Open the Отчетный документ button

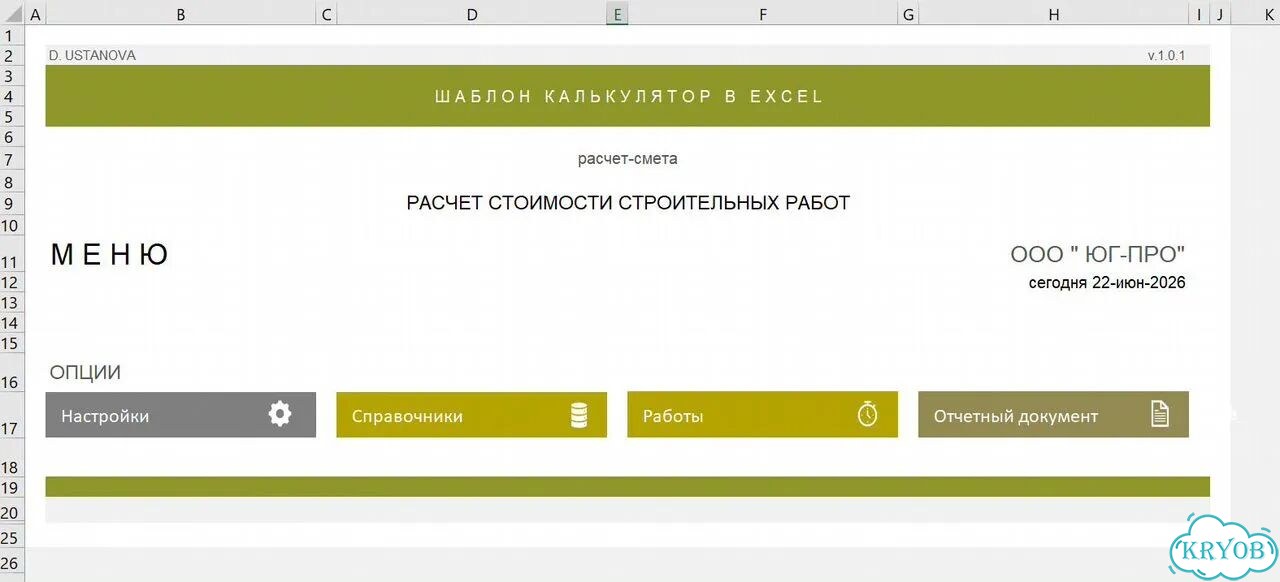pyautogui.click(x=1054, y=415)
